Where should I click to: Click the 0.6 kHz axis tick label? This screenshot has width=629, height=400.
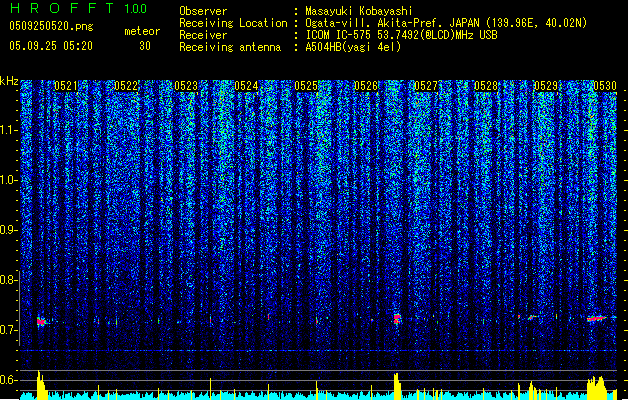tap(8, 380)
